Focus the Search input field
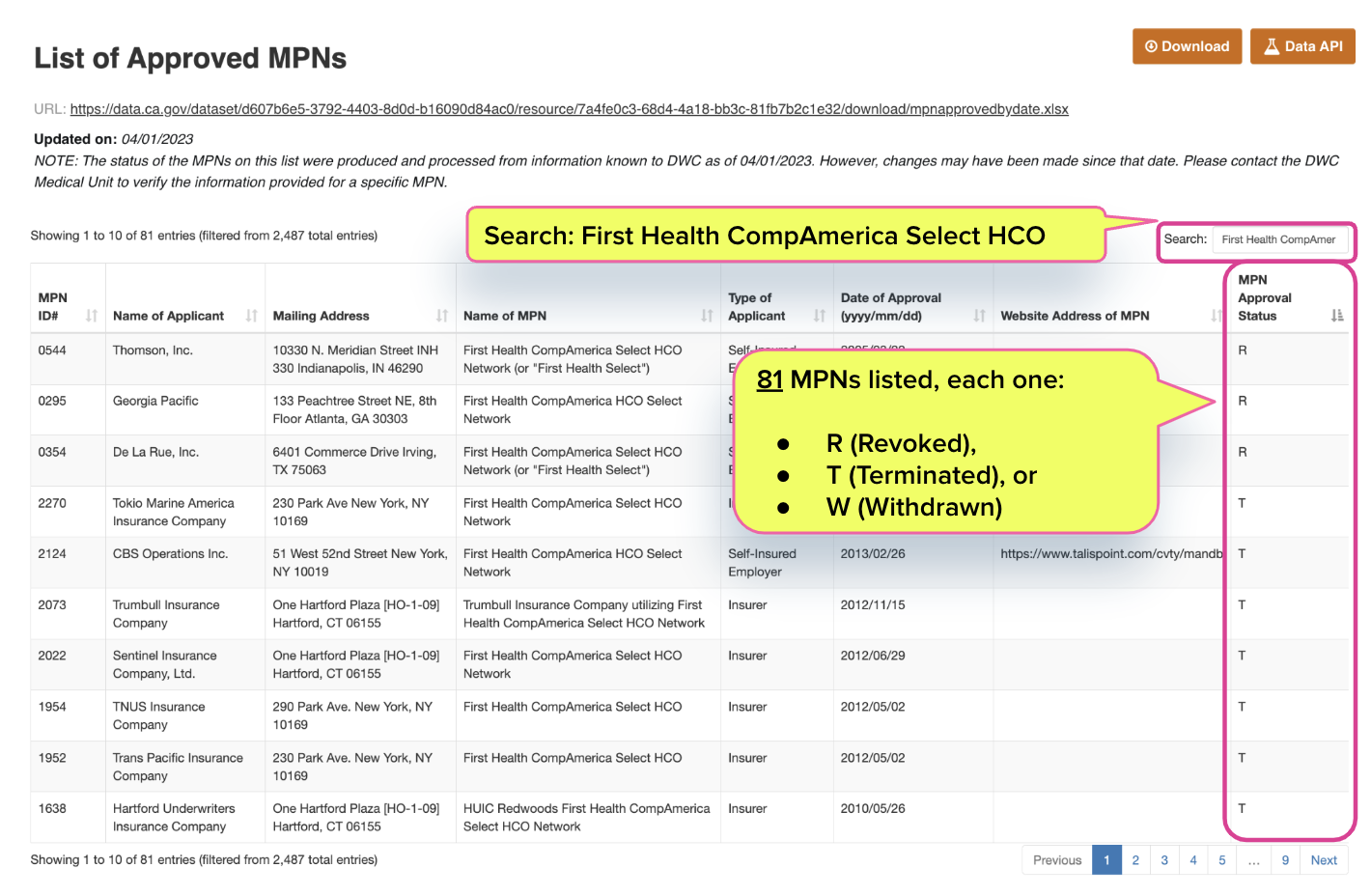The image size is (1371, 896). pos(1280,239)
